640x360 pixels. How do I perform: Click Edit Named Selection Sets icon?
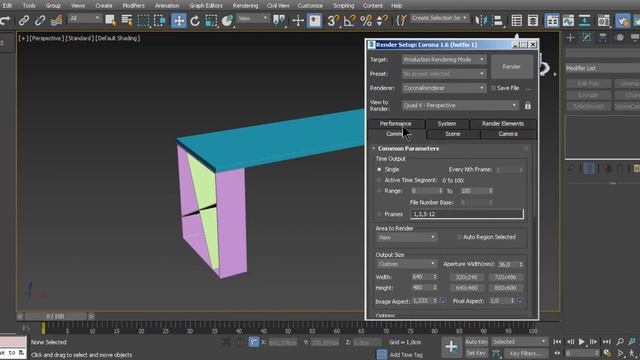(402, 20)
